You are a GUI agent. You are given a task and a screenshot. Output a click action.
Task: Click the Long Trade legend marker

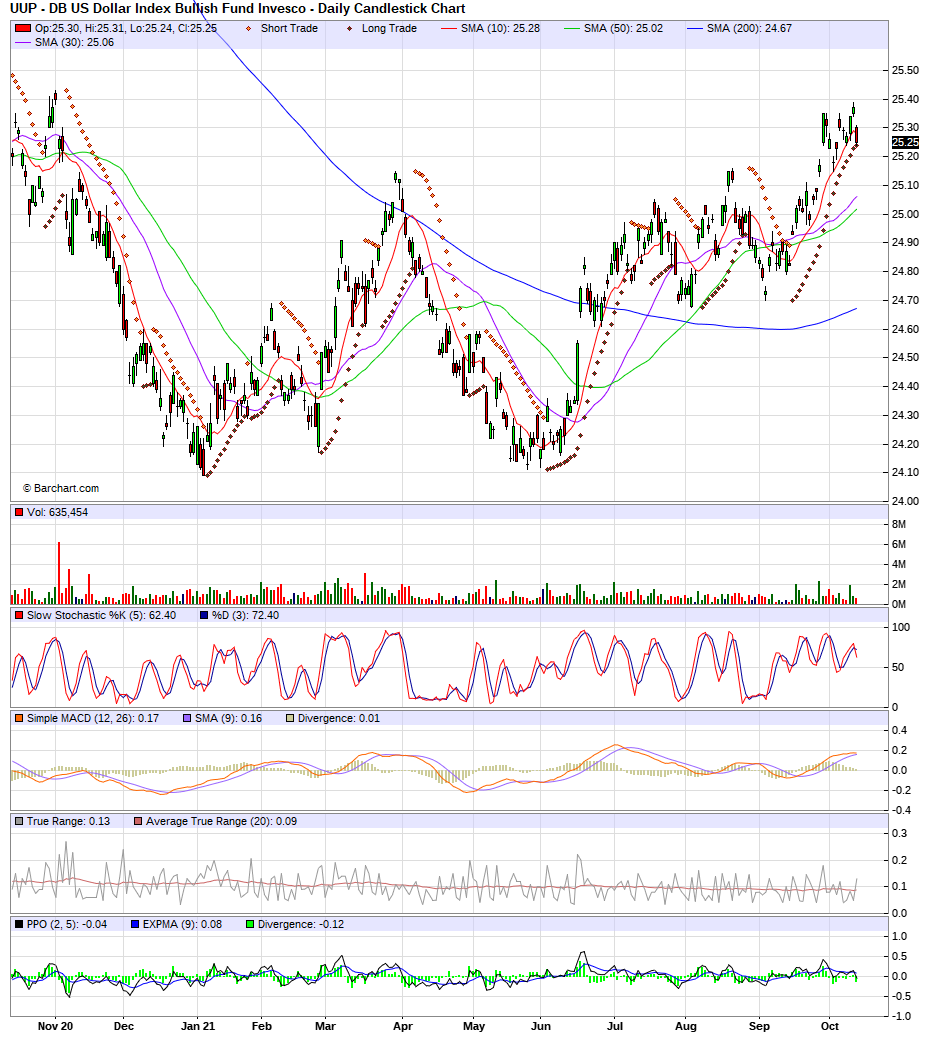pyautogui.click(x=349, y=28)
